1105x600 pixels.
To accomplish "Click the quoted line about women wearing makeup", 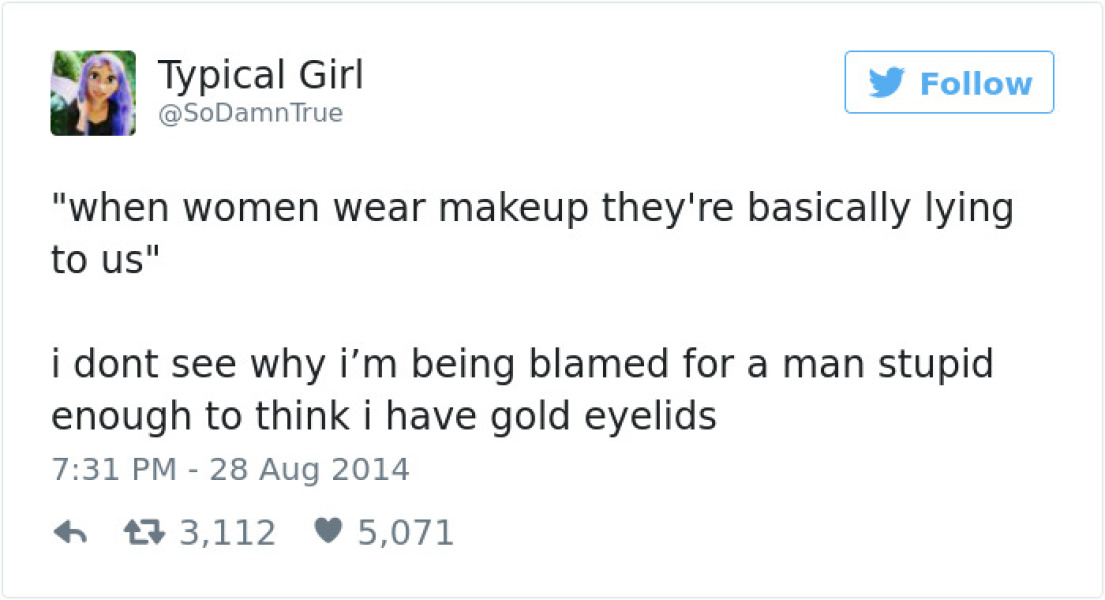I will click(x=530, y=208).
